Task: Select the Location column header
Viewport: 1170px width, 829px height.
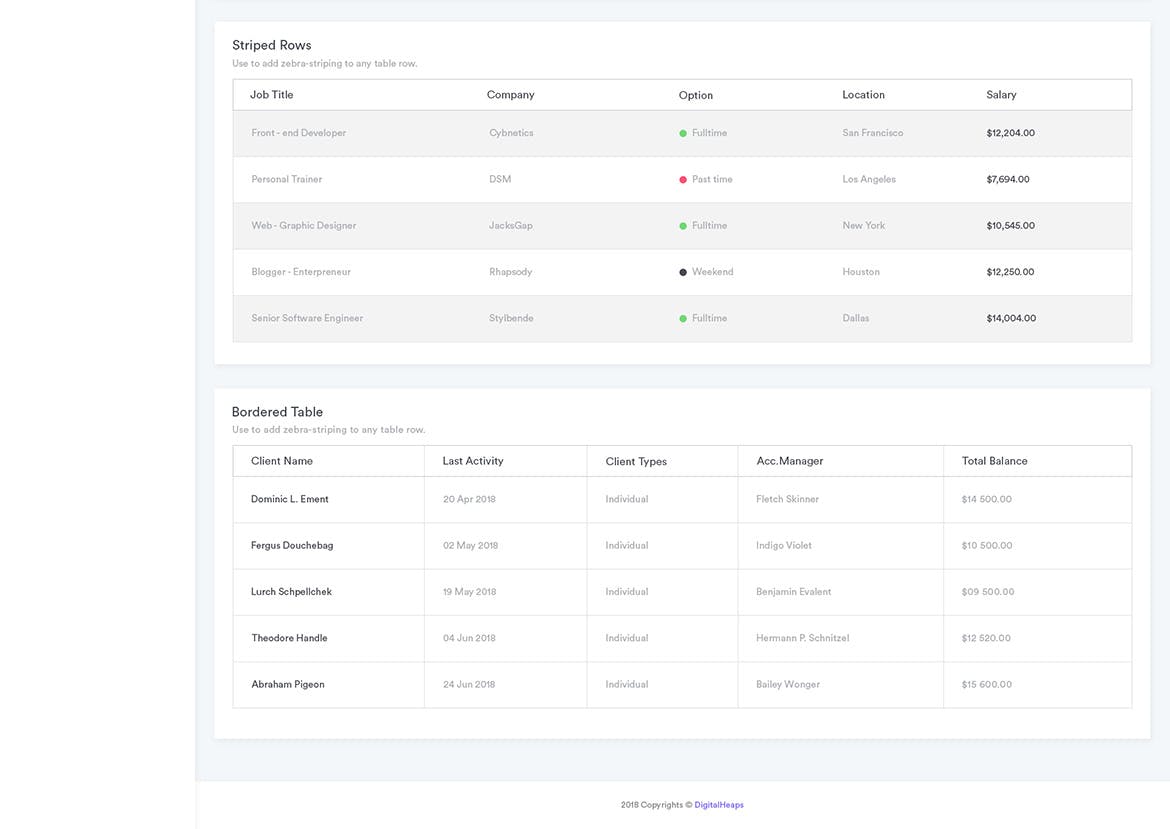Action: (x=863, y=94)
